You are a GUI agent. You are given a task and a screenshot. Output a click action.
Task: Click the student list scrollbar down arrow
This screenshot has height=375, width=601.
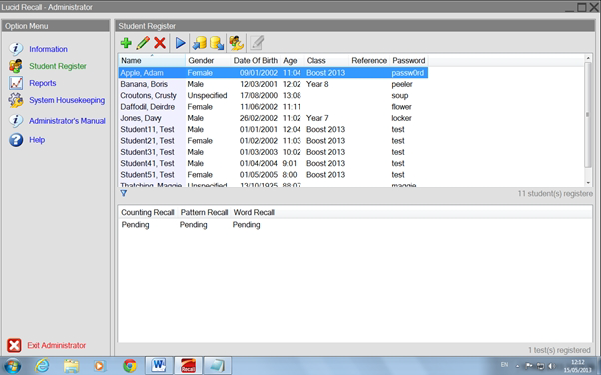pyautogui.click(x=588, y=183)
